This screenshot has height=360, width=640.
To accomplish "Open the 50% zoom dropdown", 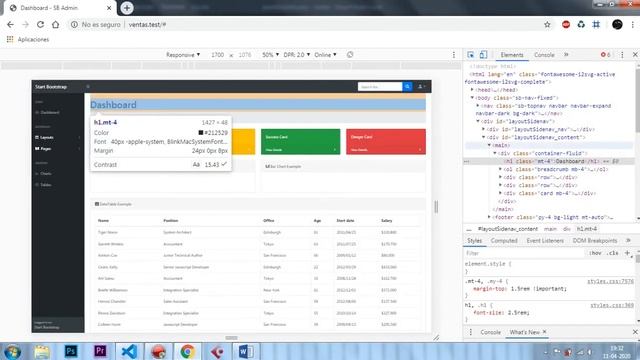I will tap(270, 55).
